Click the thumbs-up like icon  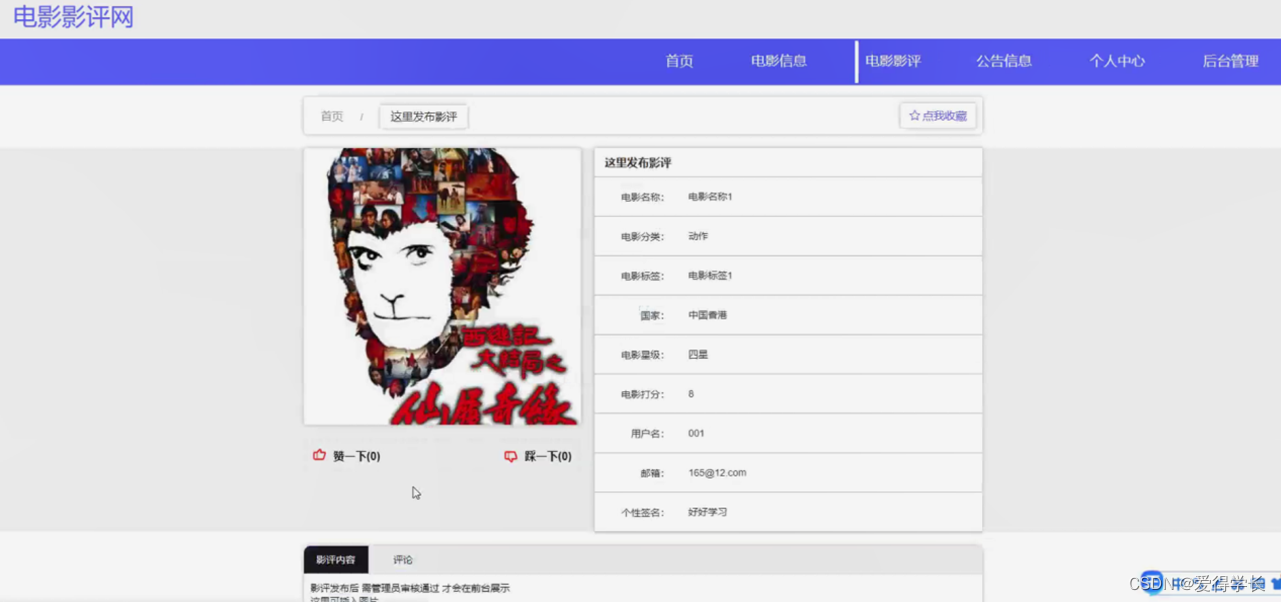[x=319, y=455]
